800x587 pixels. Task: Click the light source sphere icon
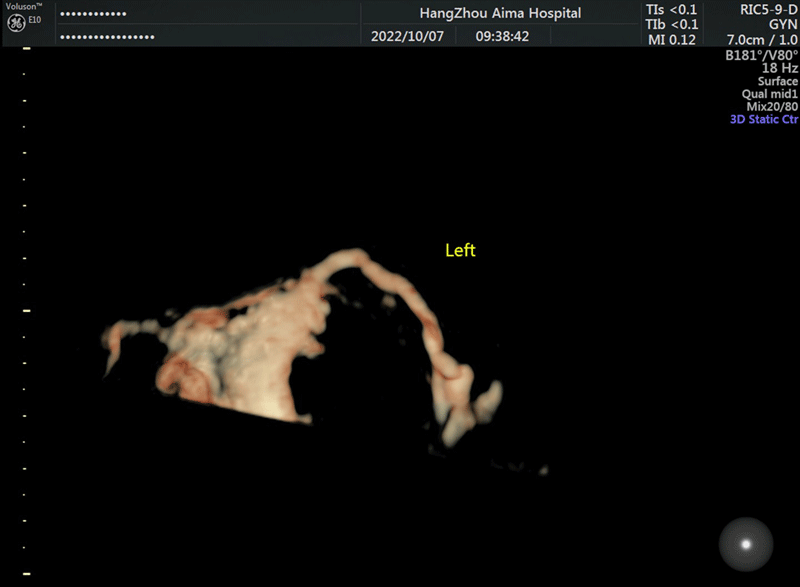point(745,544)
